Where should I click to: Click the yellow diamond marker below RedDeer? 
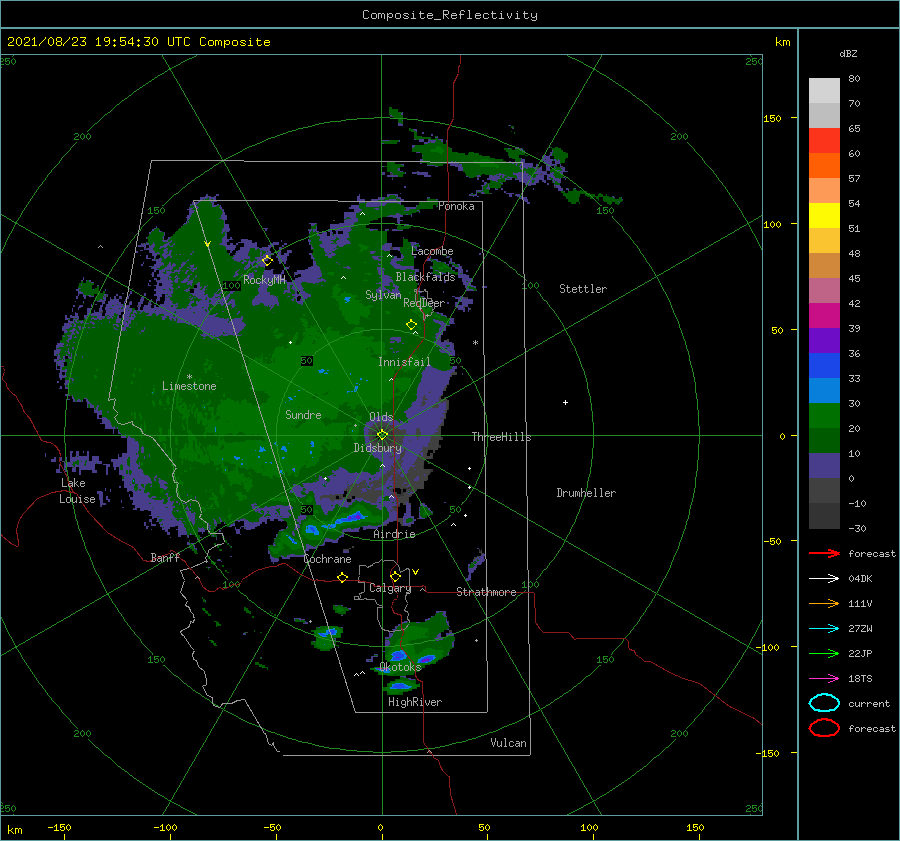[412, 324]
